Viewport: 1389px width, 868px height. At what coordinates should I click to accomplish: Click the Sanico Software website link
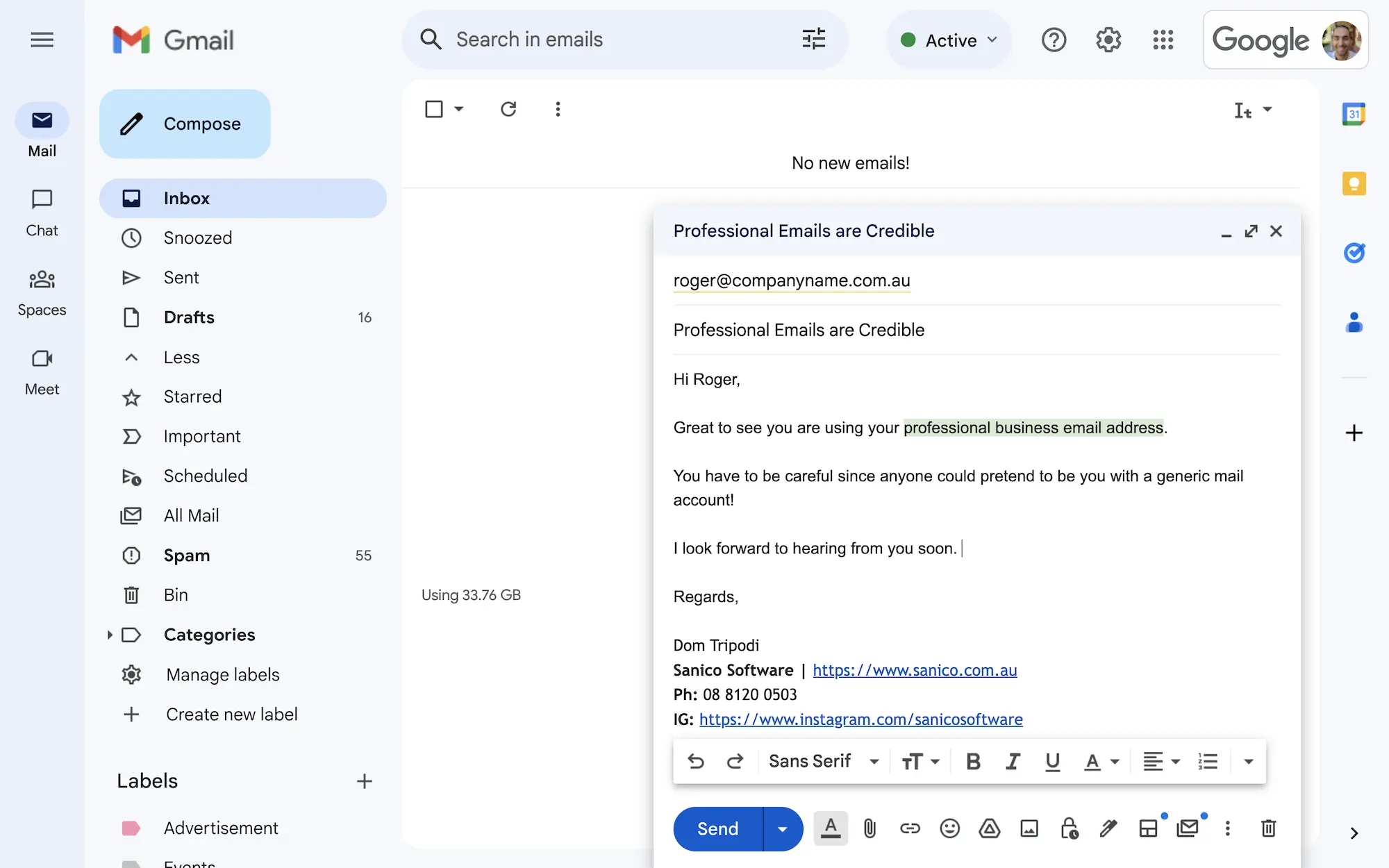913,669
